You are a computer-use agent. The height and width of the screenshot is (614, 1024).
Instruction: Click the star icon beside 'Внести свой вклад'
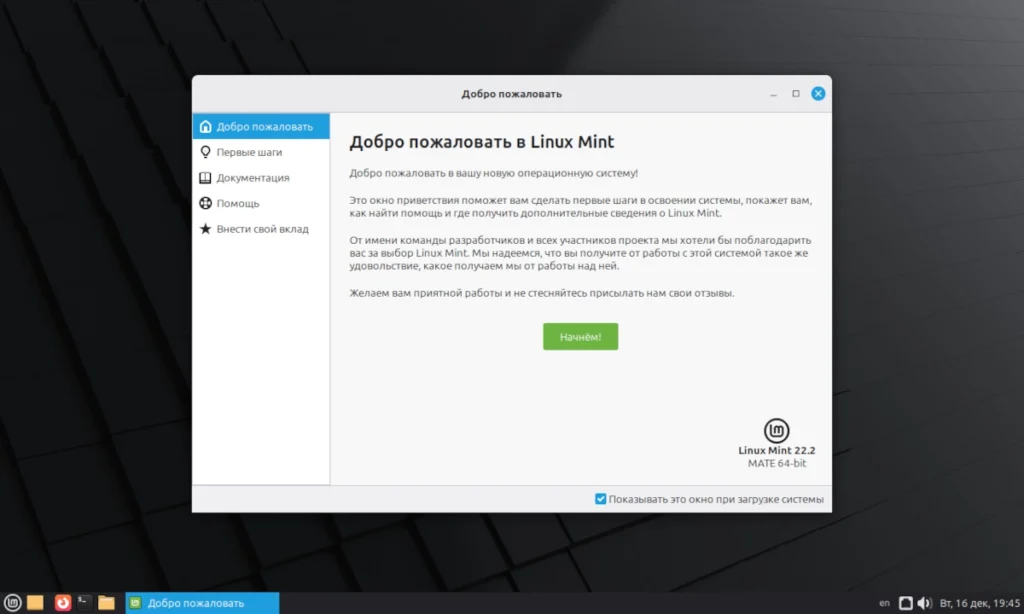point(205,229)
